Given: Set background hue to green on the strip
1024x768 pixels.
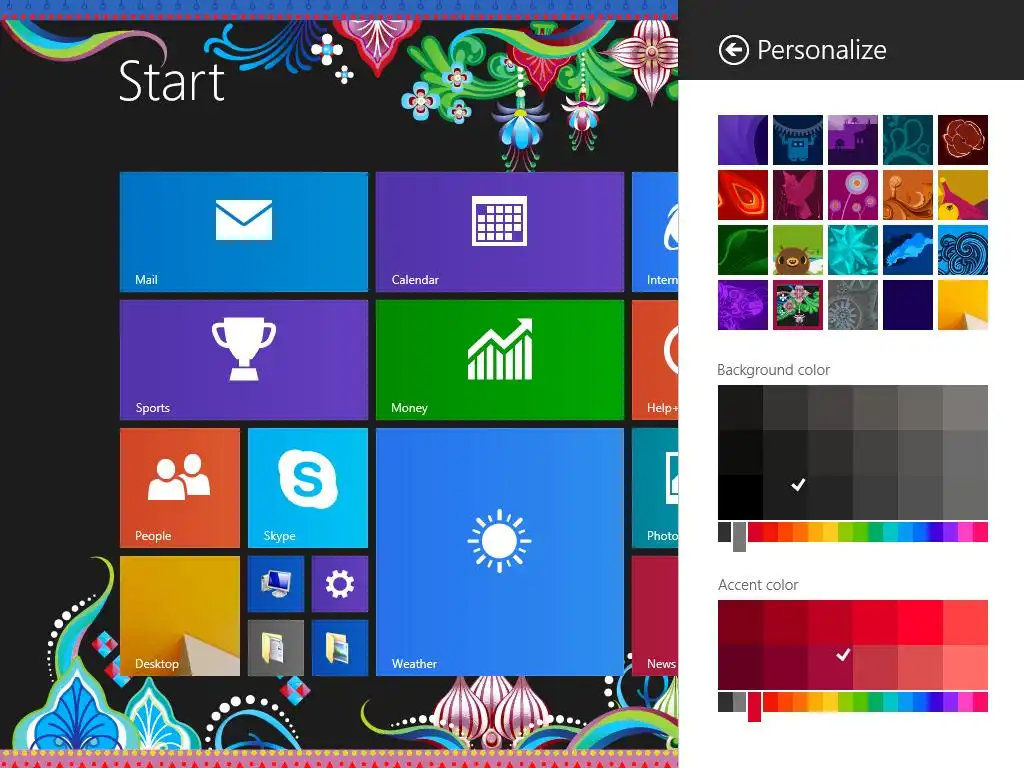Looking at the screenshot, I should point(861,532).
